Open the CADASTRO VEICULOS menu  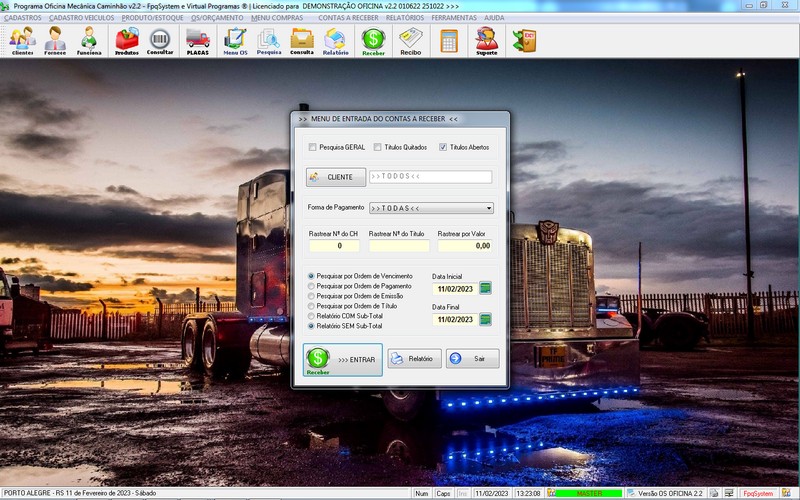coord(82,18)
